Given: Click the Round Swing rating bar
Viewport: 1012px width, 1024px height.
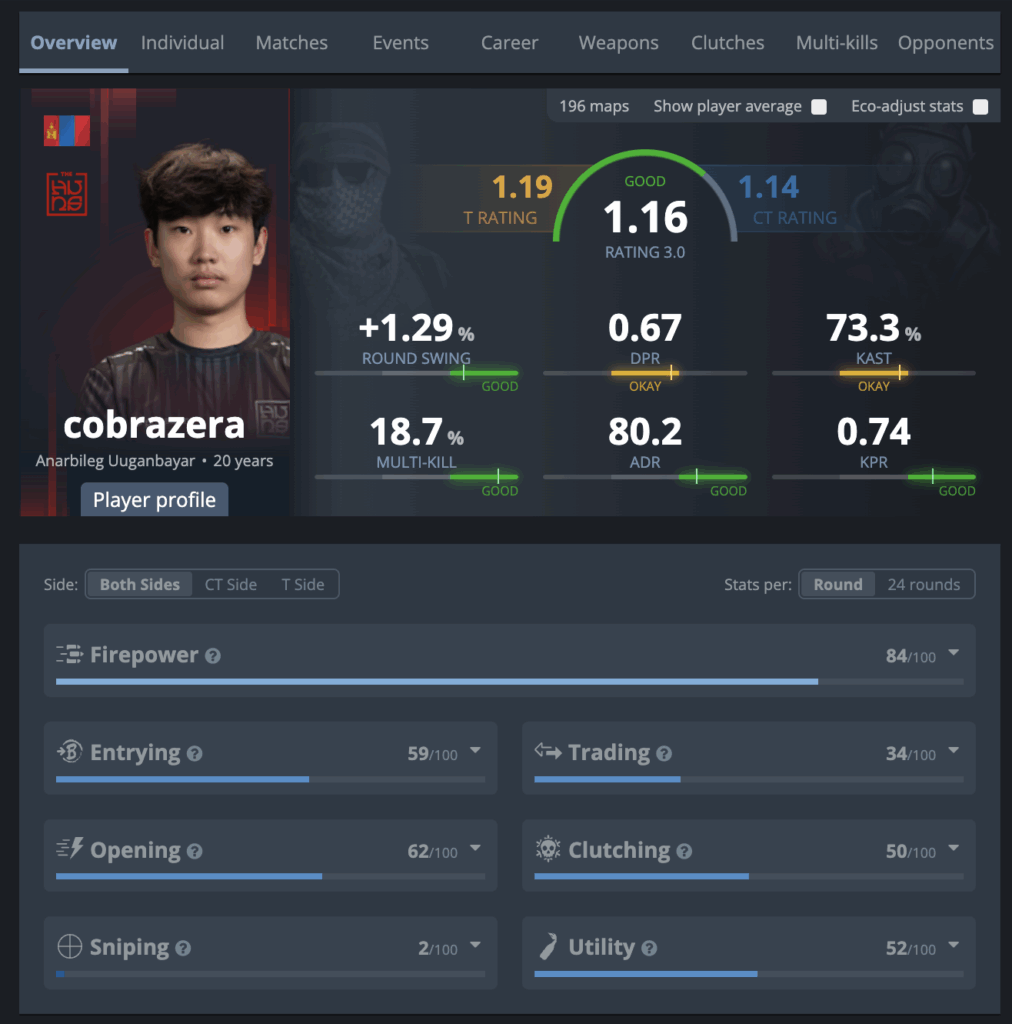Looking at the screenshot, I should click(417, 374).
